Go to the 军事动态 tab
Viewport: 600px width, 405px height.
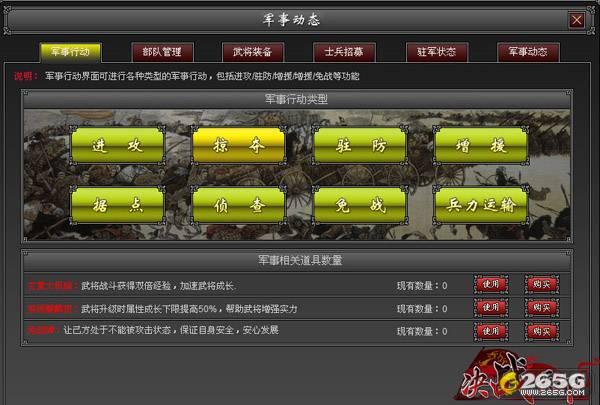point(528,52)
